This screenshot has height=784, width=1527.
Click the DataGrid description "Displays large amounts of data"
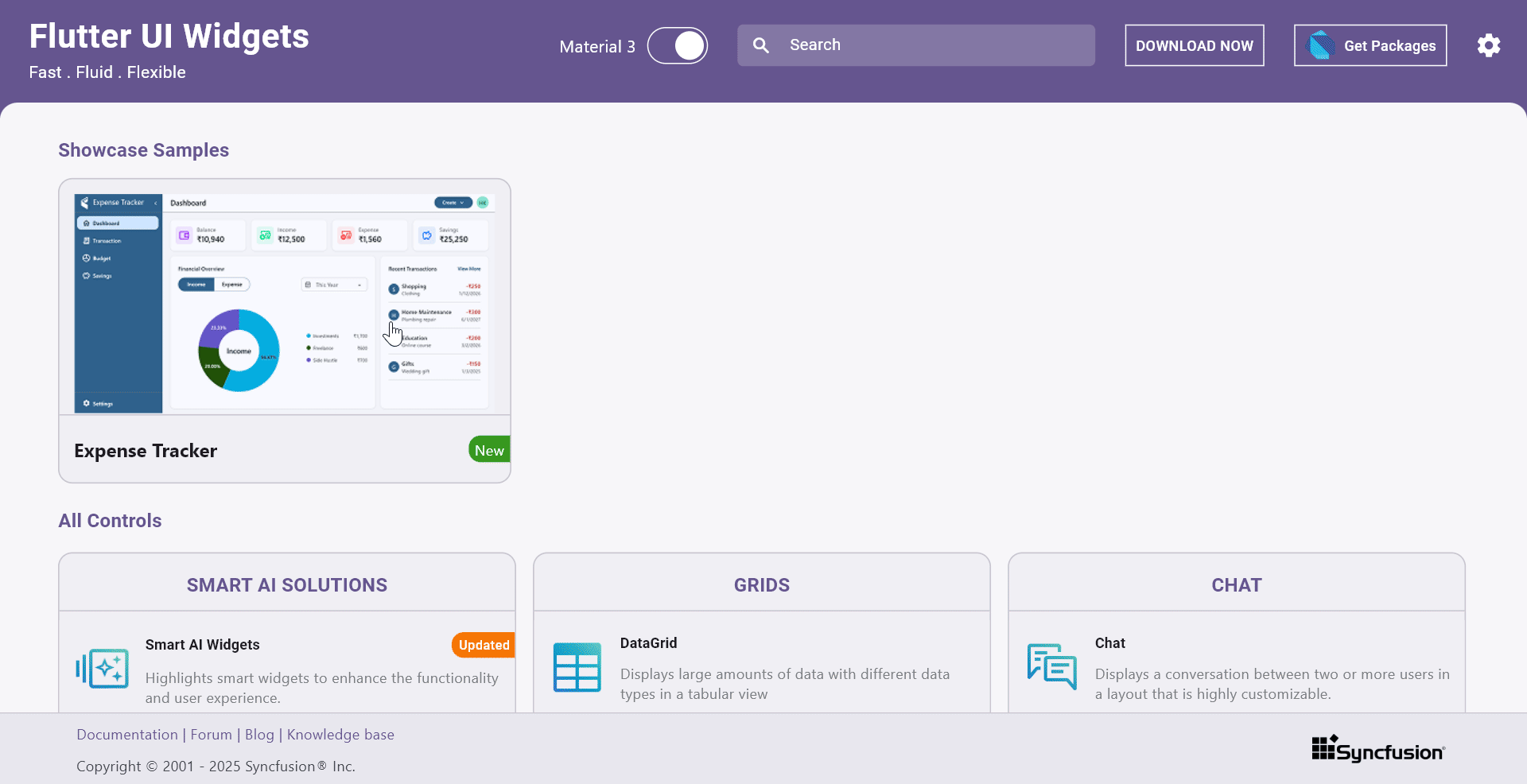tap(785, 684)
